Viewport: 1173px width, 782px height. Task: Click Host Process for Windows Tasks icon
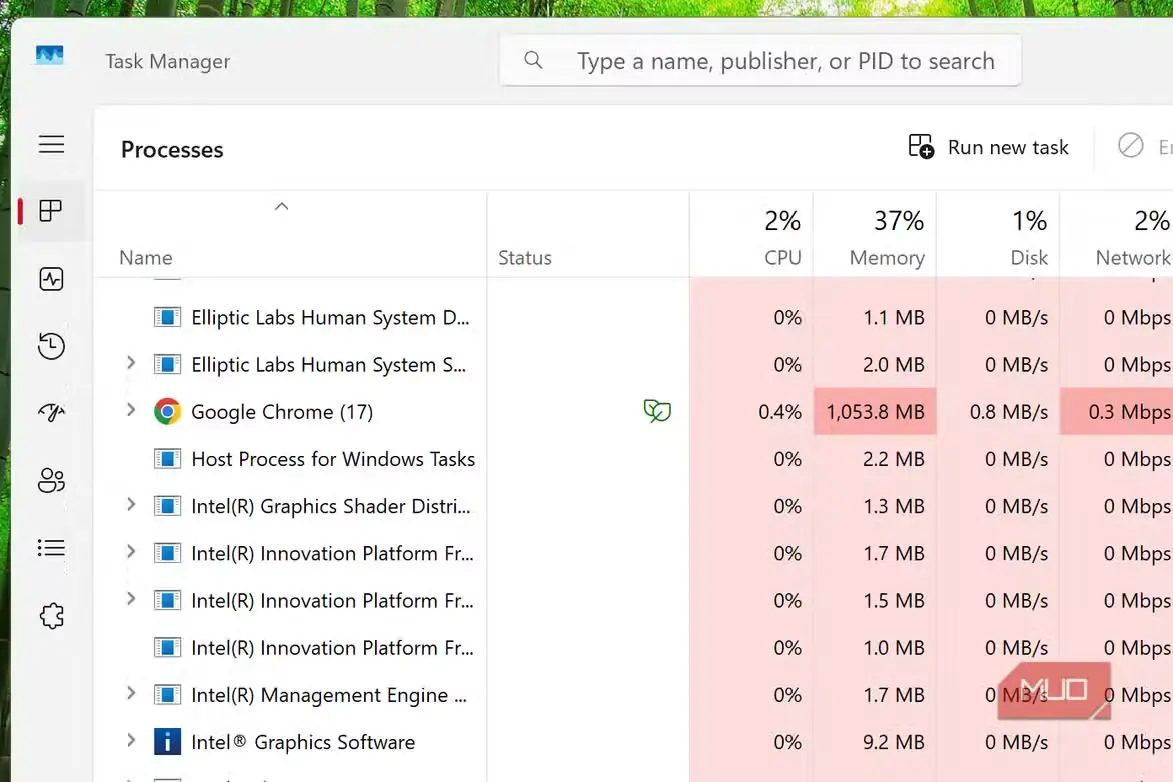click(168, 459)
